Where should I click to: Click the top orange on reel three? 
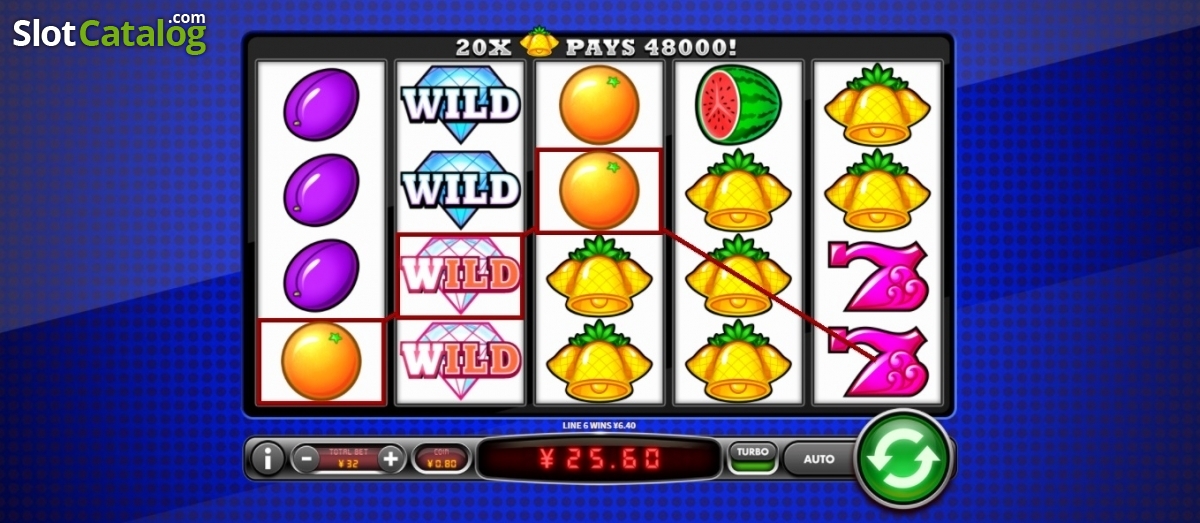point(598,104)
